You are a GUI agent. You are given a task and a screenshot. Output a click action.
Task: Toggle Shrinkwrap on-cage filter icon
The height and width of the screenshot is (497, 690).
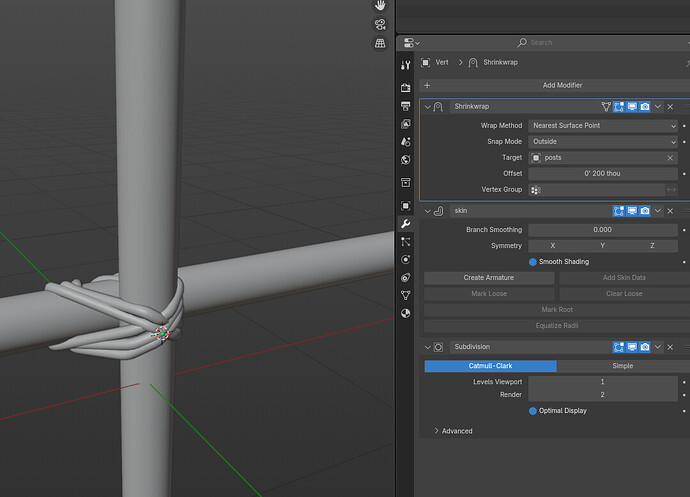[606, 107]
